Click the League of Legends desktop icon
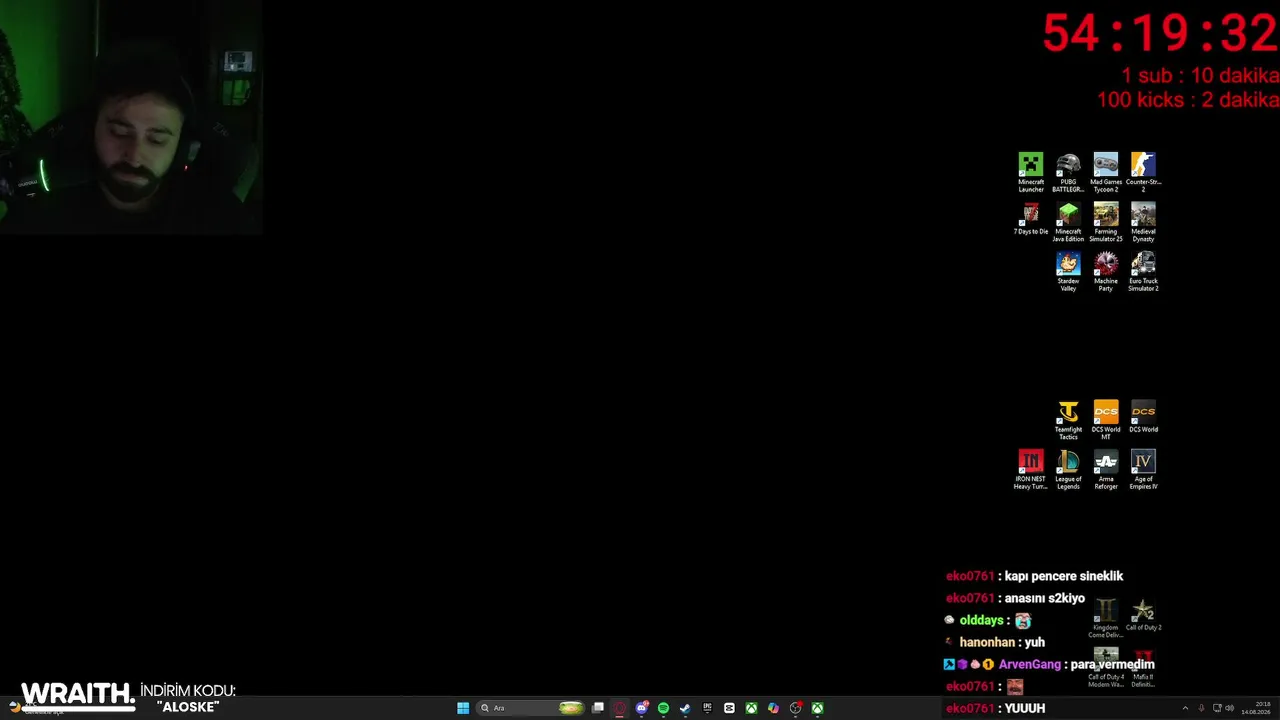The image size is (1280, 720). [x=1068, y=469]
